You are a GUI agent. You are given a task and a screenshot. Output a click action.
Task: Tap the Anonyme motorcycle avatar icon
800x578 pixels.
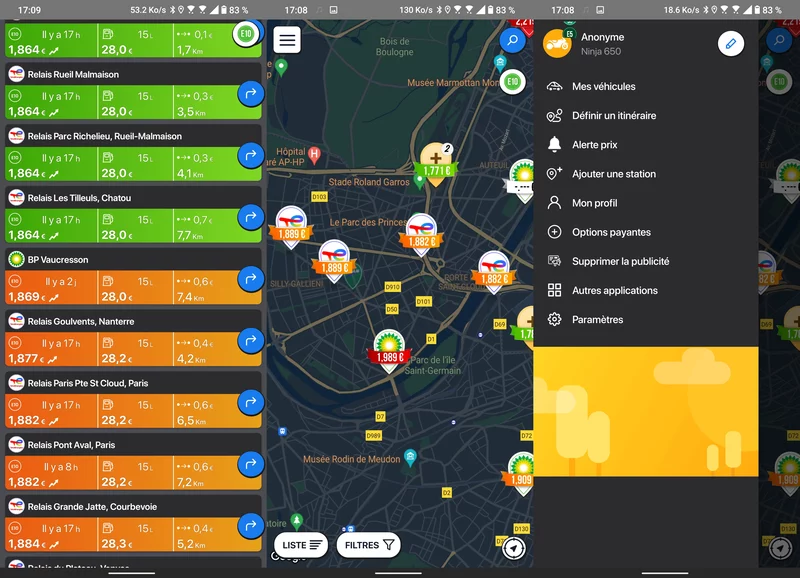tap(557, 43)
